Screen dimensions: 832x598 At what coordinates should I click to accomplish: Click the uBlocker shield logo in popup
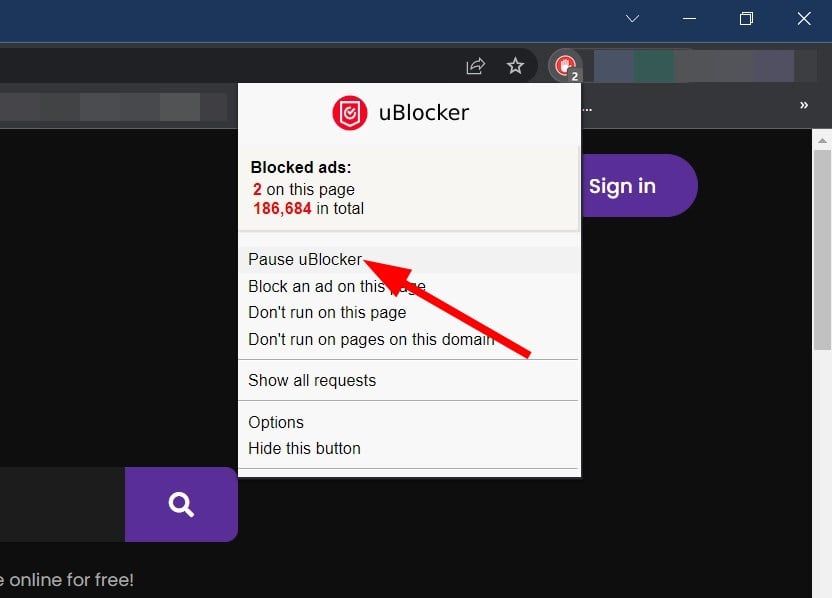click(349, 112)
